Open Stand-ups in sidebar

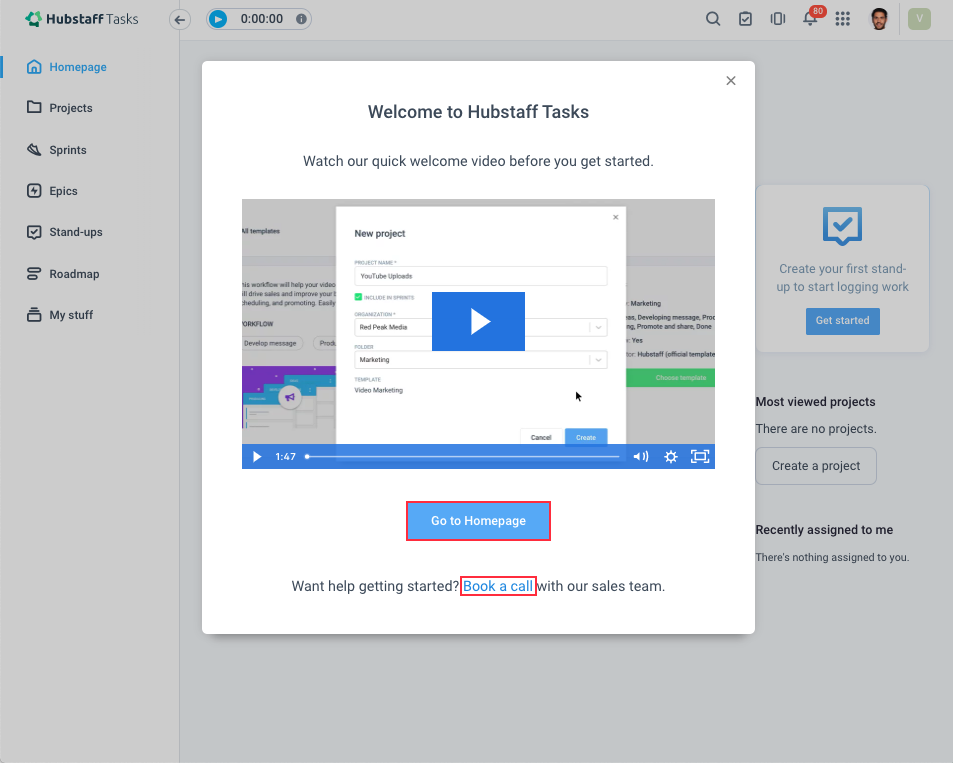64,232
